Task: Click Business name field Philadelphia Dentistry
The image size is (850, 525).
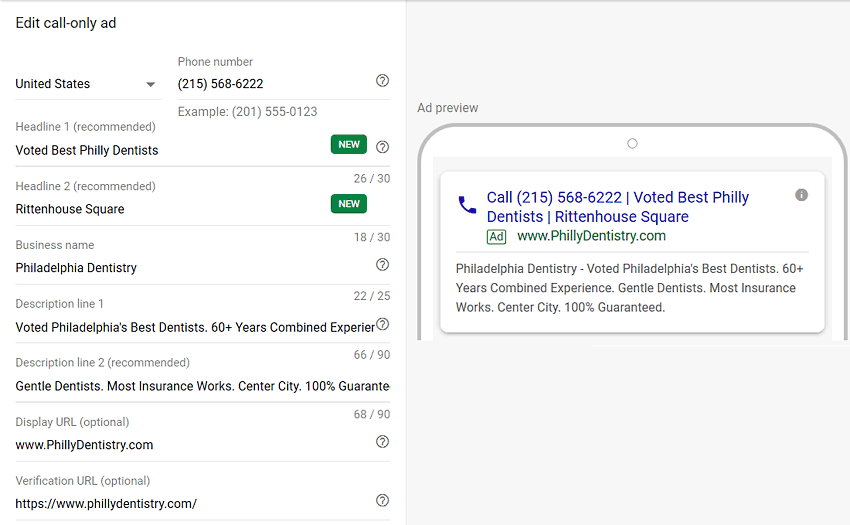Action: [192, 268]
